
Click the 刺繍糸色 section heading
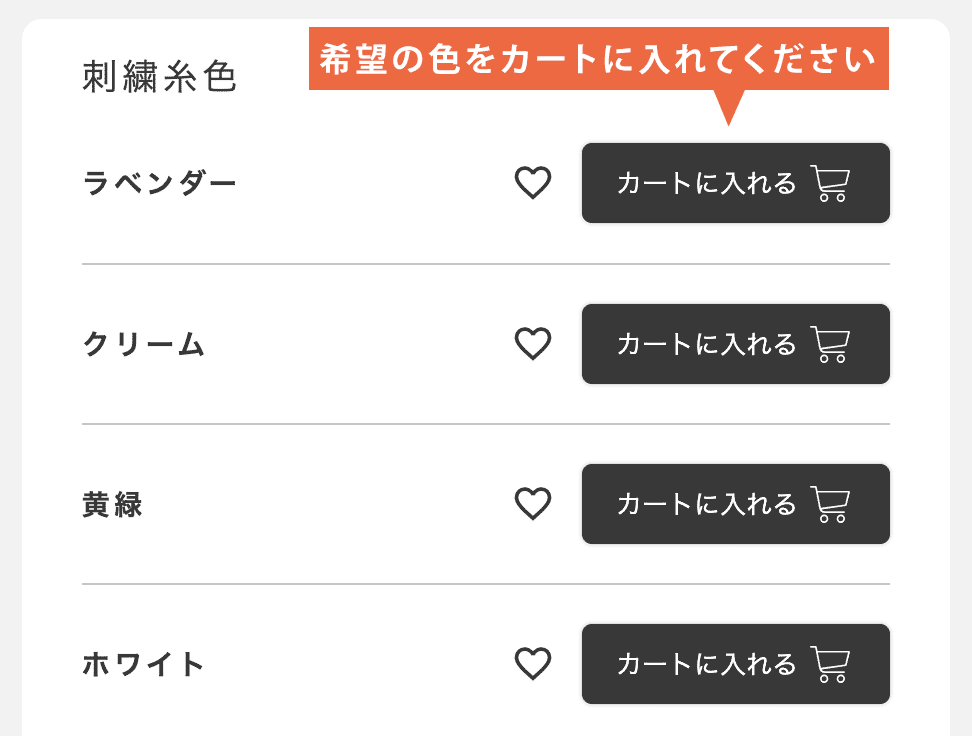(160, 77)
